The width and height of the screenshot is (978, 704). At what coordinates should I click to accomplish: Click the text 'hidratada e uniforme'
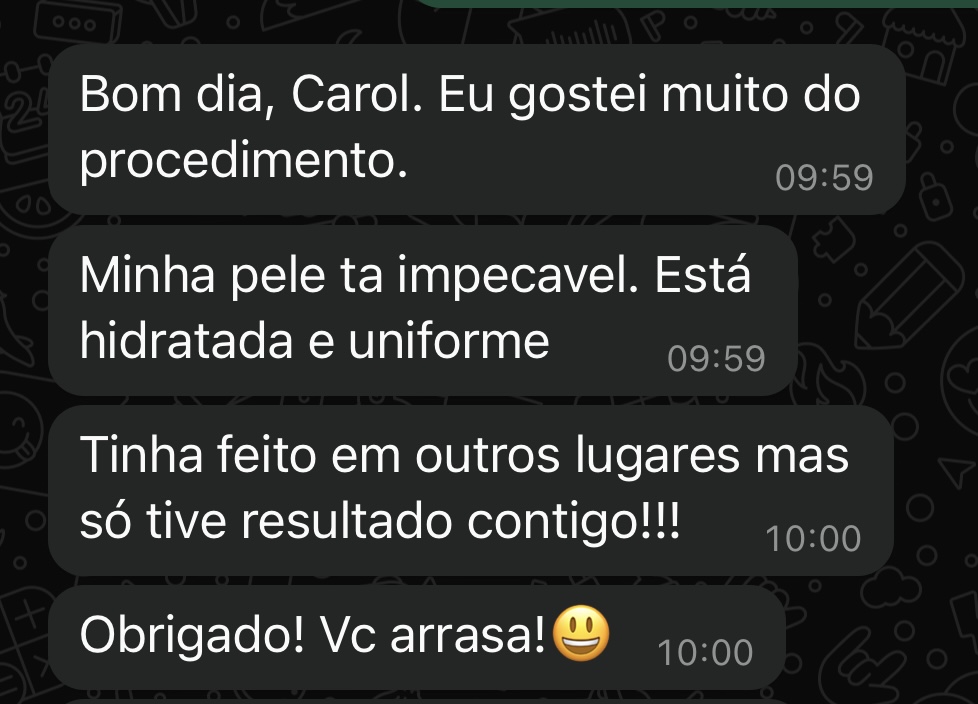point(314,341)
